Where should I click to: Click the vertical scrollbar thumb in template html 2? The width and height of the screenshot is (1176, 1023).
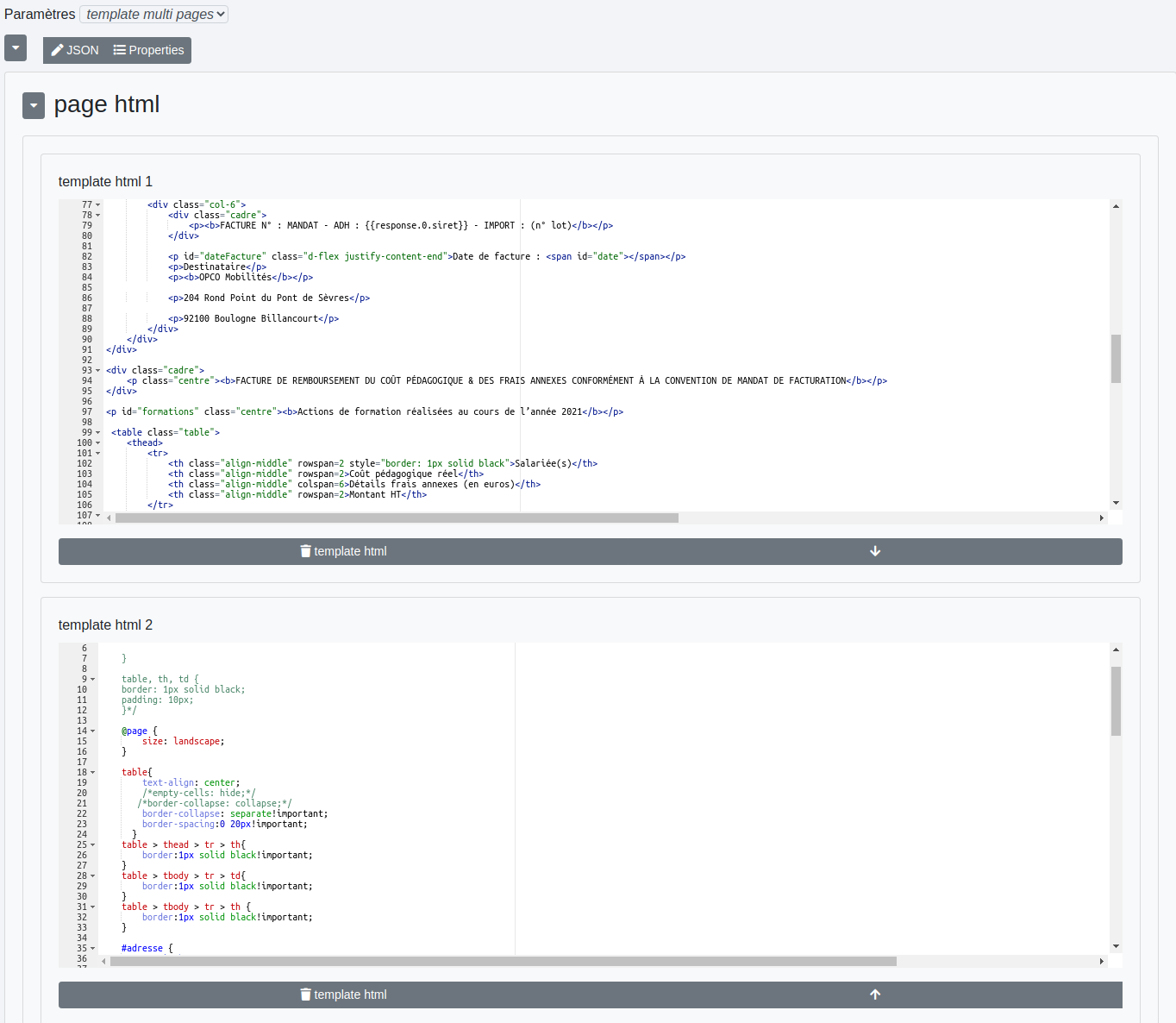1116,700
